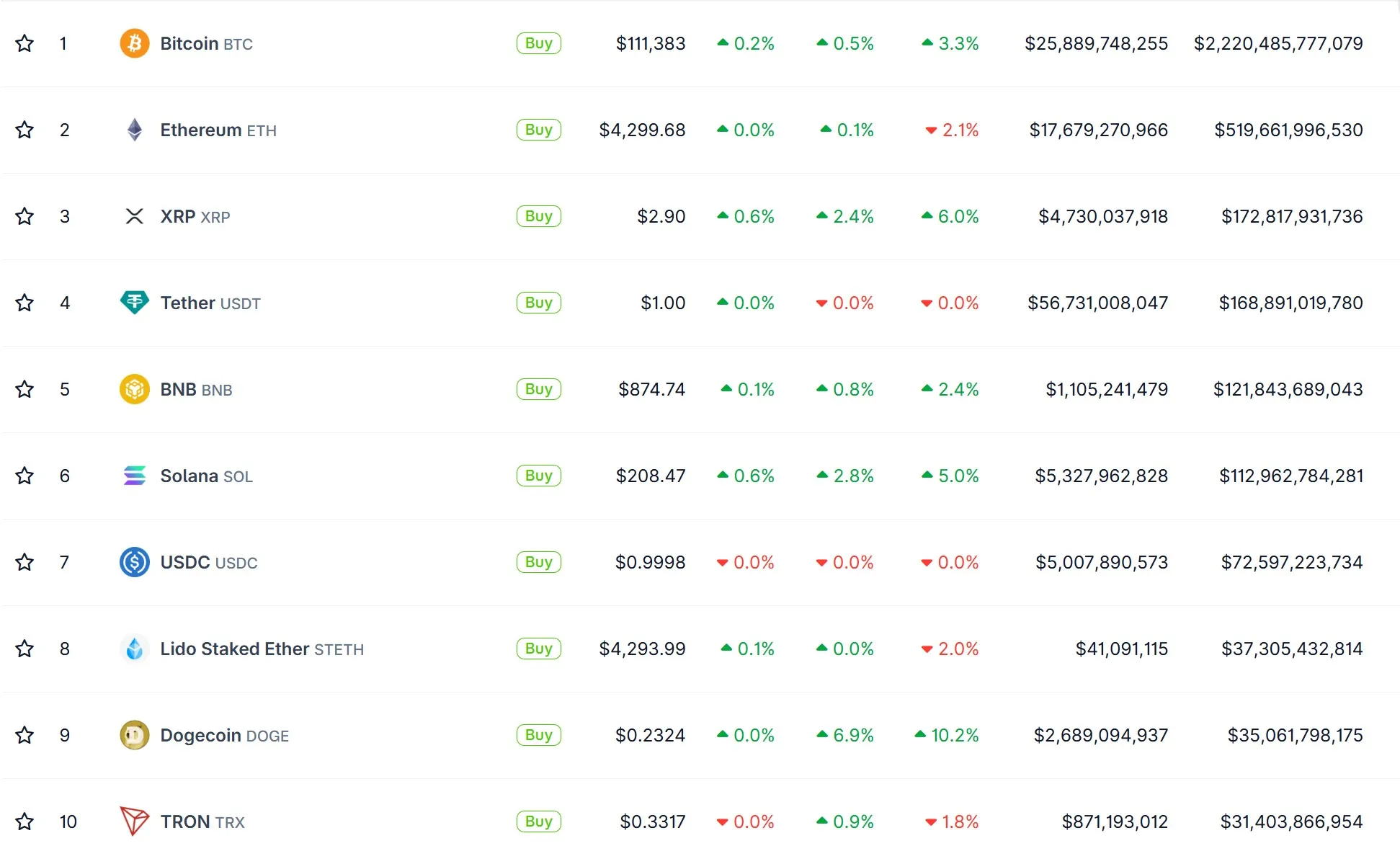Viewport: 1400px width, 864px height.
Task: Click the BNB logo icon
Action: click(x=134, y=389)
